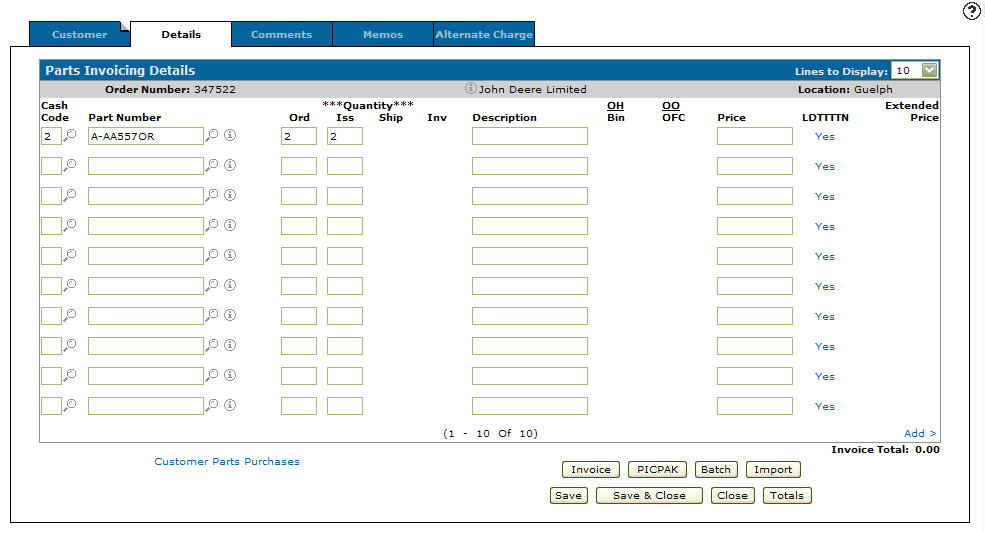This screenshot has height=533, width=985.
Task: Click the cash code search icon in last row
Action: tap(70, 406)
